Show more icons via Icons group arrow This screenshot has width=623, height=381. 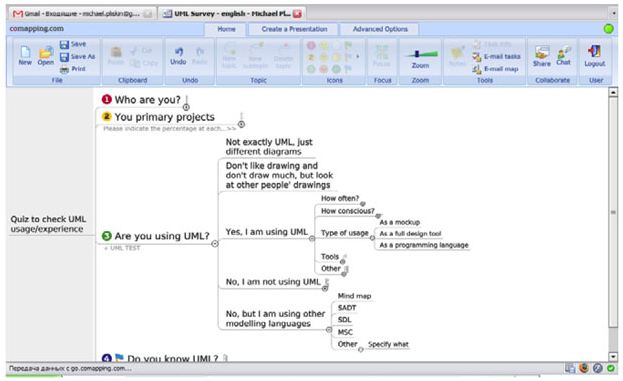358,56
